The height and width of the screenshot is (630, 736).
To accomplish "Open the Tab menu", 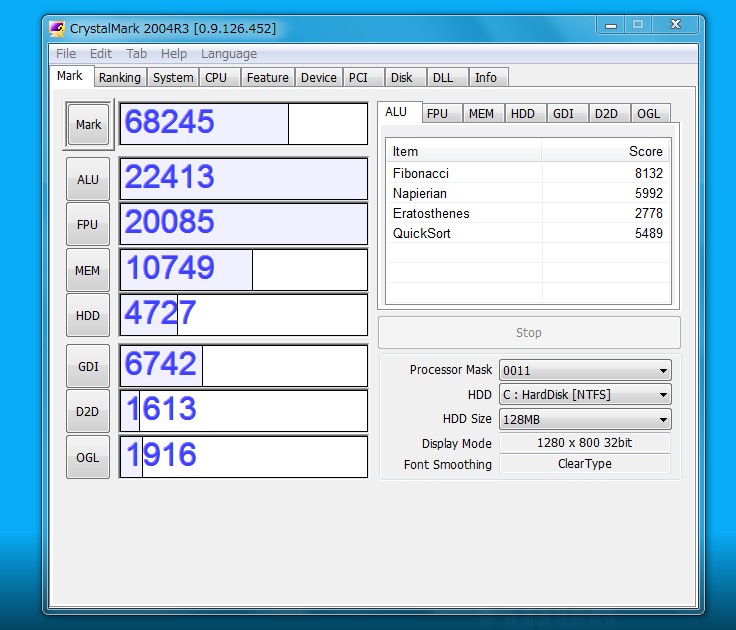I will [x=136, y=54].
